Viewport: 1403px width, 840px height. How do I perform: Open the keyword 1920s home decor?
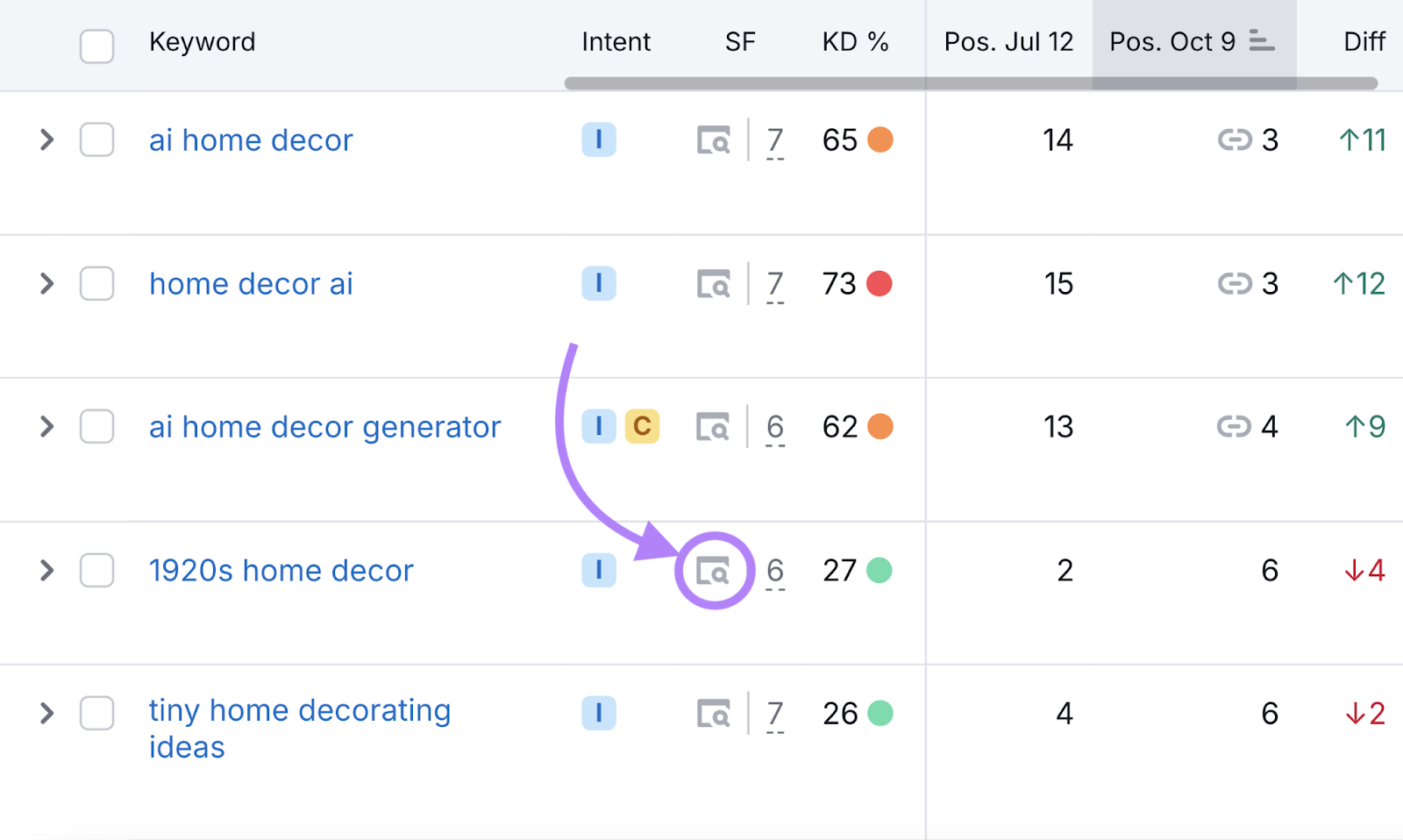(x=281, y=570)
